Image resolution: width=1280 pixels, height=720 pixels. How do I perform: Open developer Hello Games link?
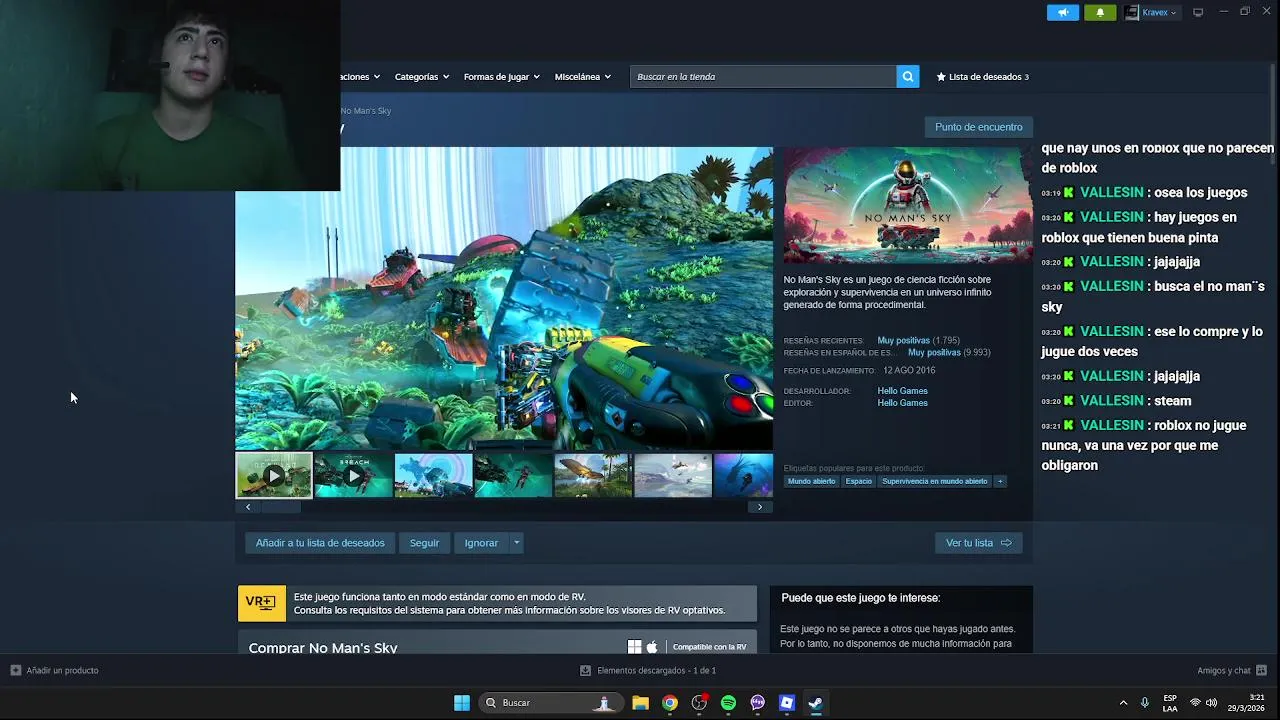[902, 391]
